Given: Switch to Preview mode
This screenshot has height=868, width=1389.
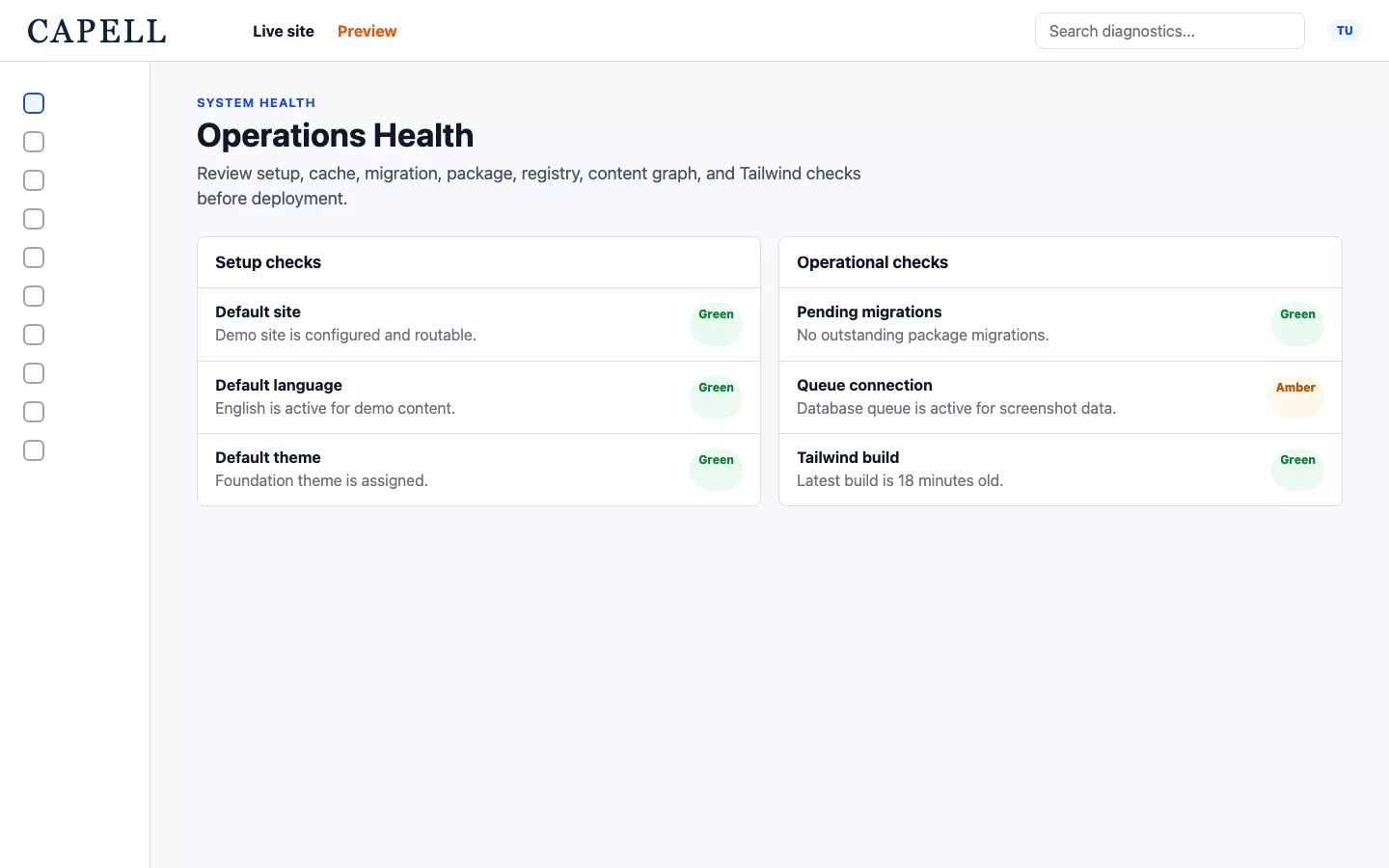Looking at the screenshot, I should (367, 31).
